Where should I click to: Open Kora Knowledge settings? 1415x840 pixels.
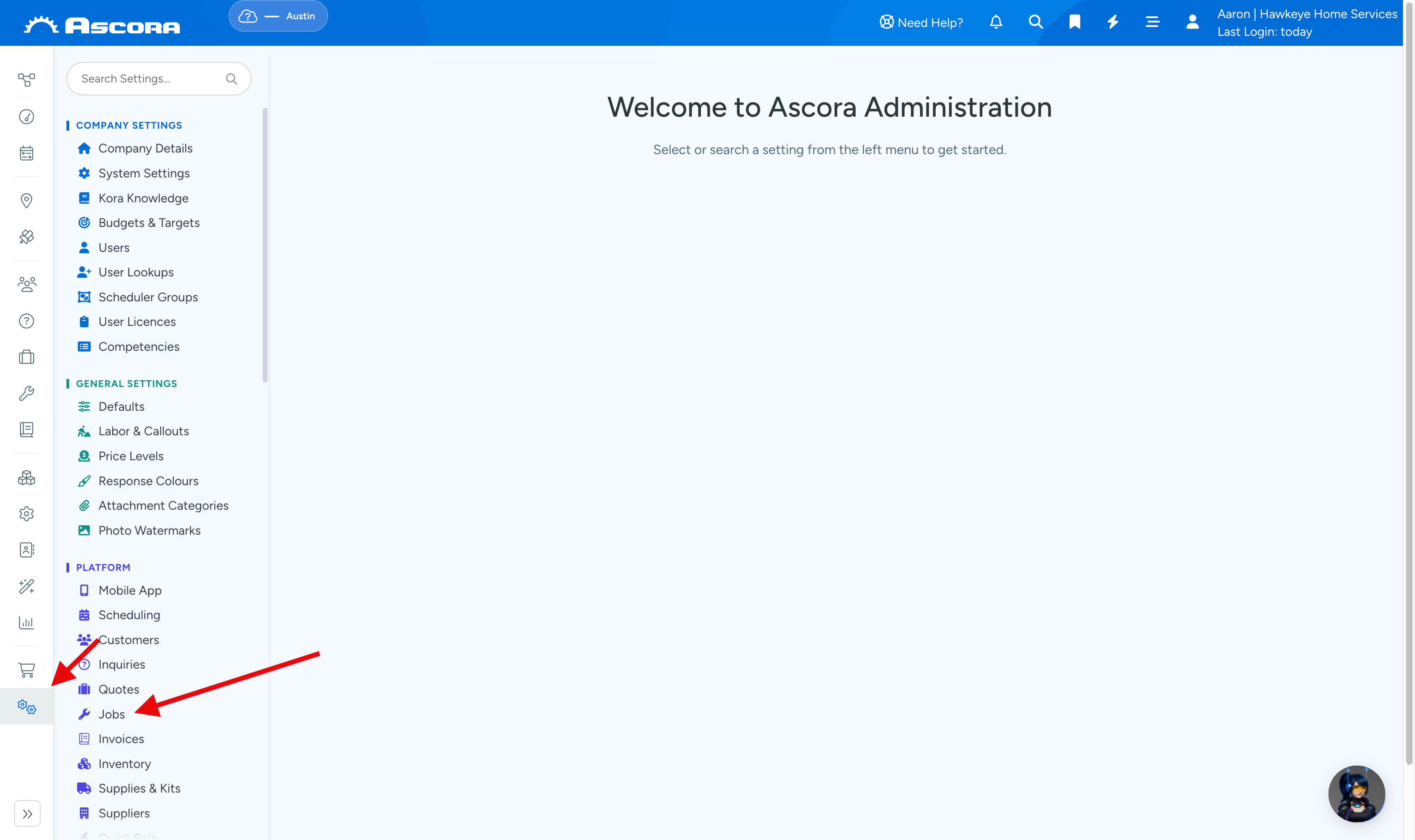[143, 198]
